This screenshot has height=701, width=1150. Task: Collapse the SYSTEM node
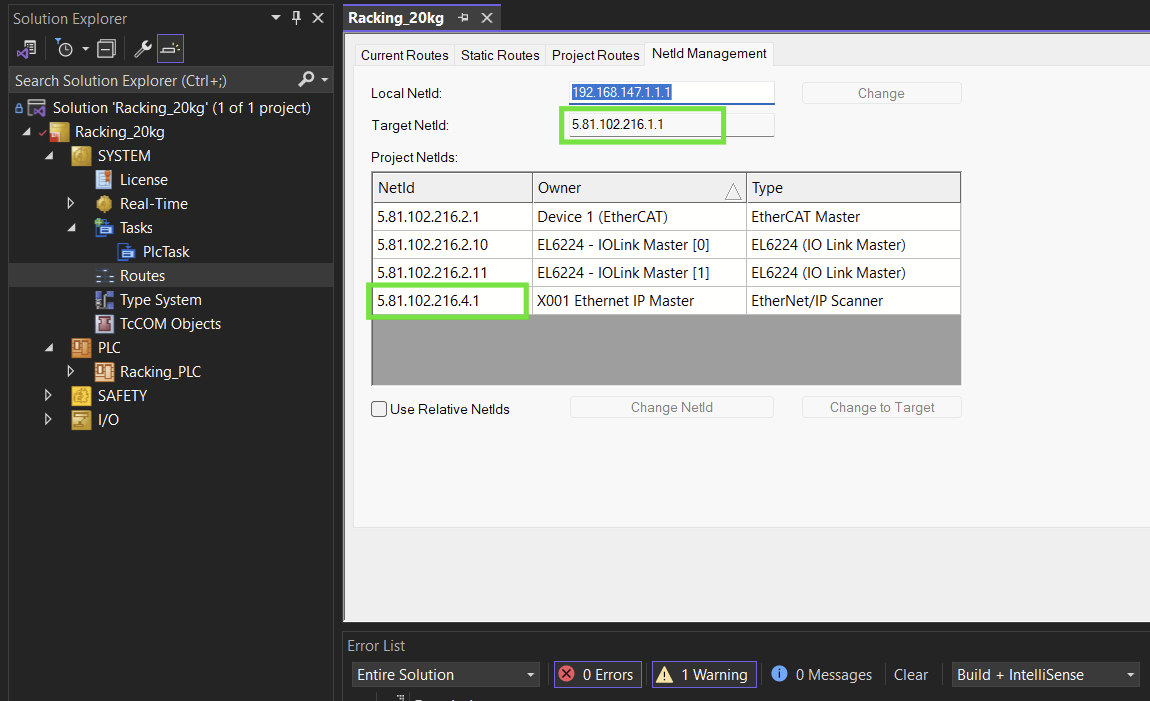49,156
